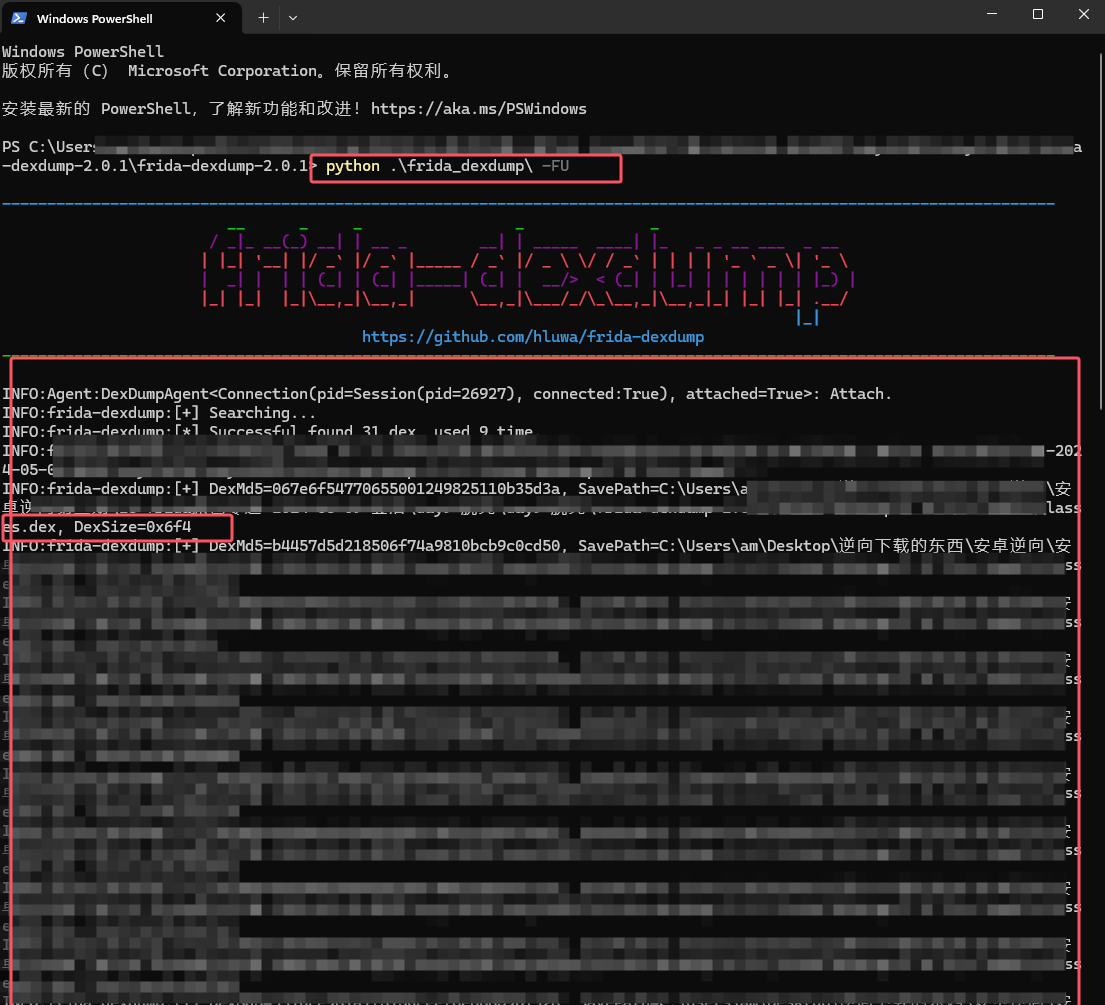This screenshot has width=1105, height=1005.
Task: Click the 'Searching...' log line
Action: point(159,413)
